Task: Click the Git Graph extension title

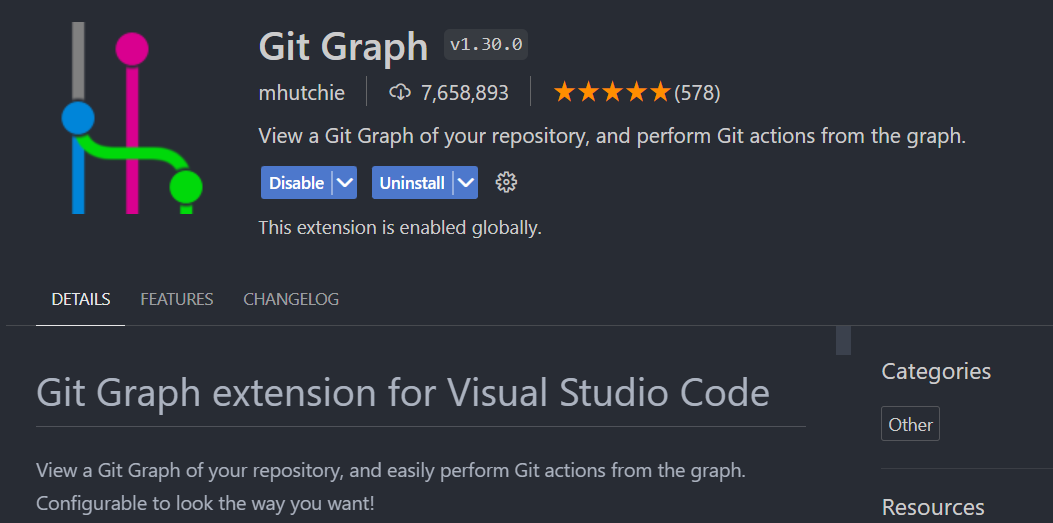Action: tap(343, 46)
